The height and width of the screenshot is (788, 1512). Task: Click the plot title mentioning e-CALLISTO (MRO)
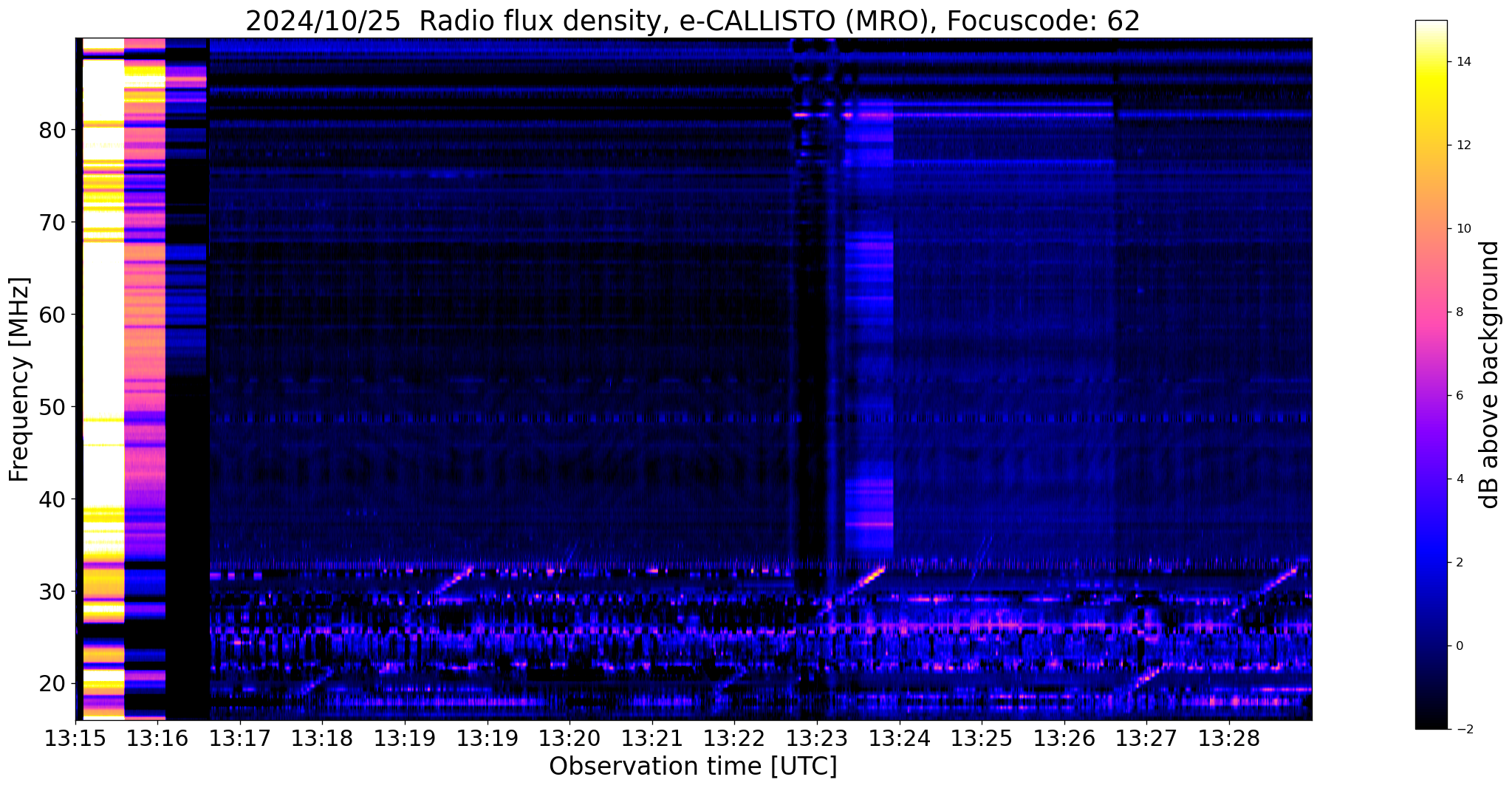tap(693, 21)
